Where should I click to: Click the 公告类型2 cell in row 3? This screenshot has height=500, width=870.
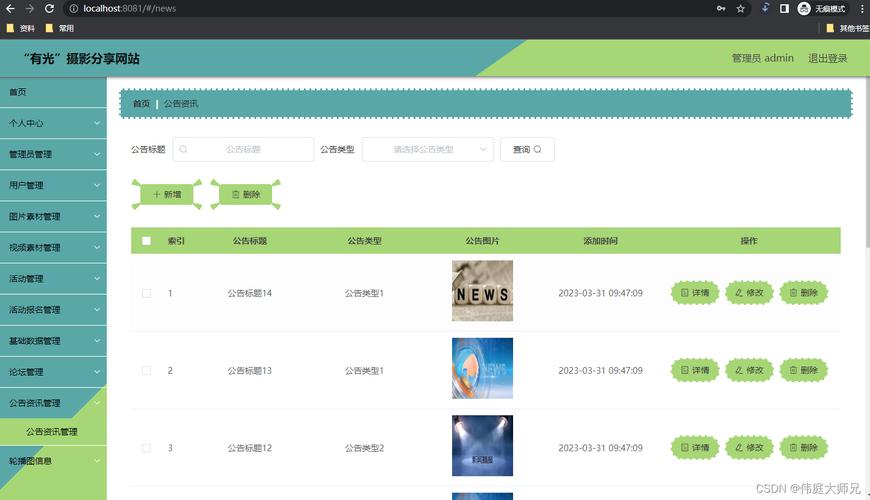point(364,448)
